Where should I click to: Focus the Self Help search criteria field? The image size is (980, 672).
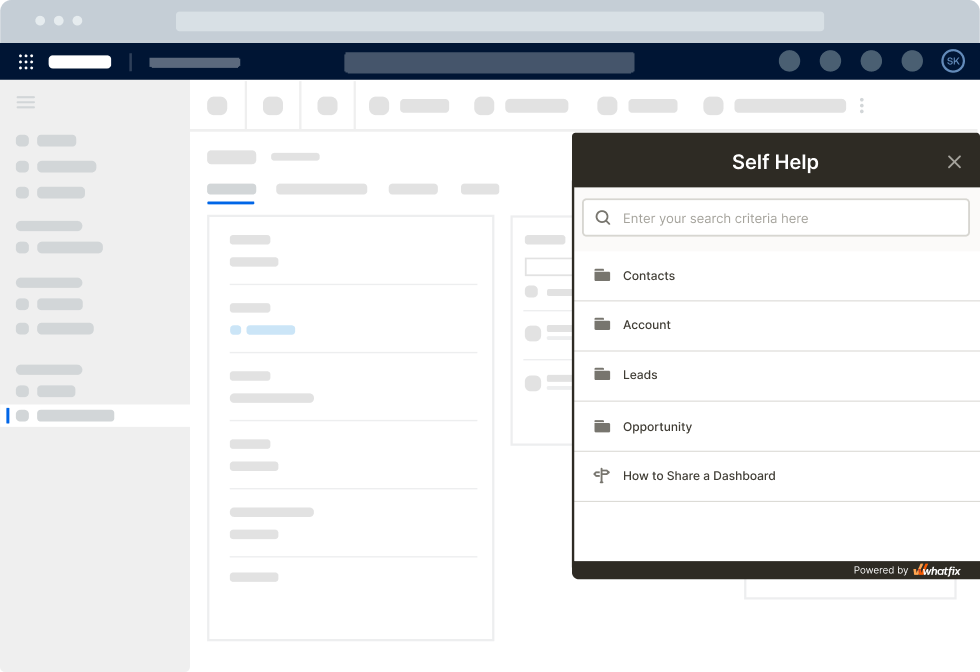tap(776, 218)
